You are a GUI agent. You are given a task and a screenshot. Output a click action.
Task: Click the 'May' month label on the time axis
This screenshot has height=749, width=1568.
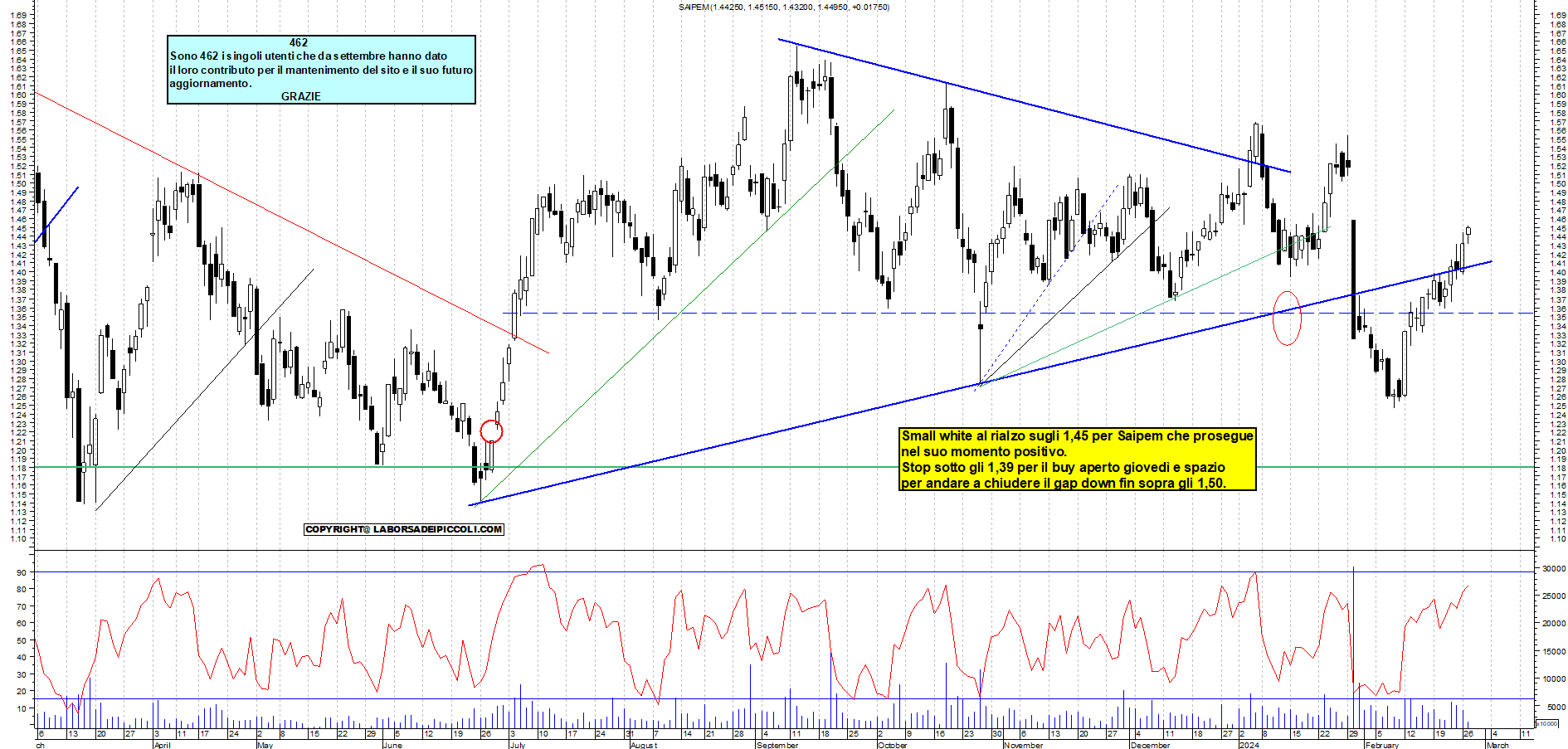(265, 745)
